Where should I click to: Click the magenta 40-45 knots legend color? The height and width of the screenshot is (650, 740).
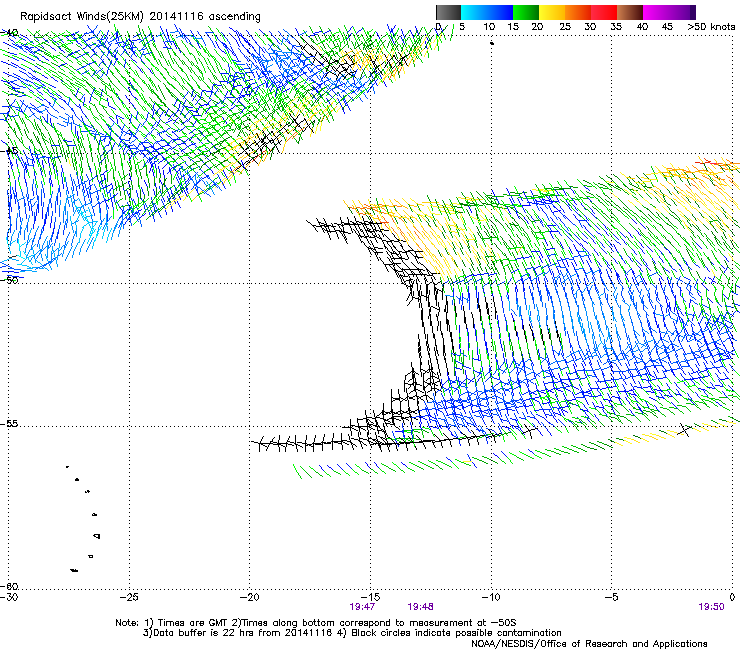[x=656, y=12]
